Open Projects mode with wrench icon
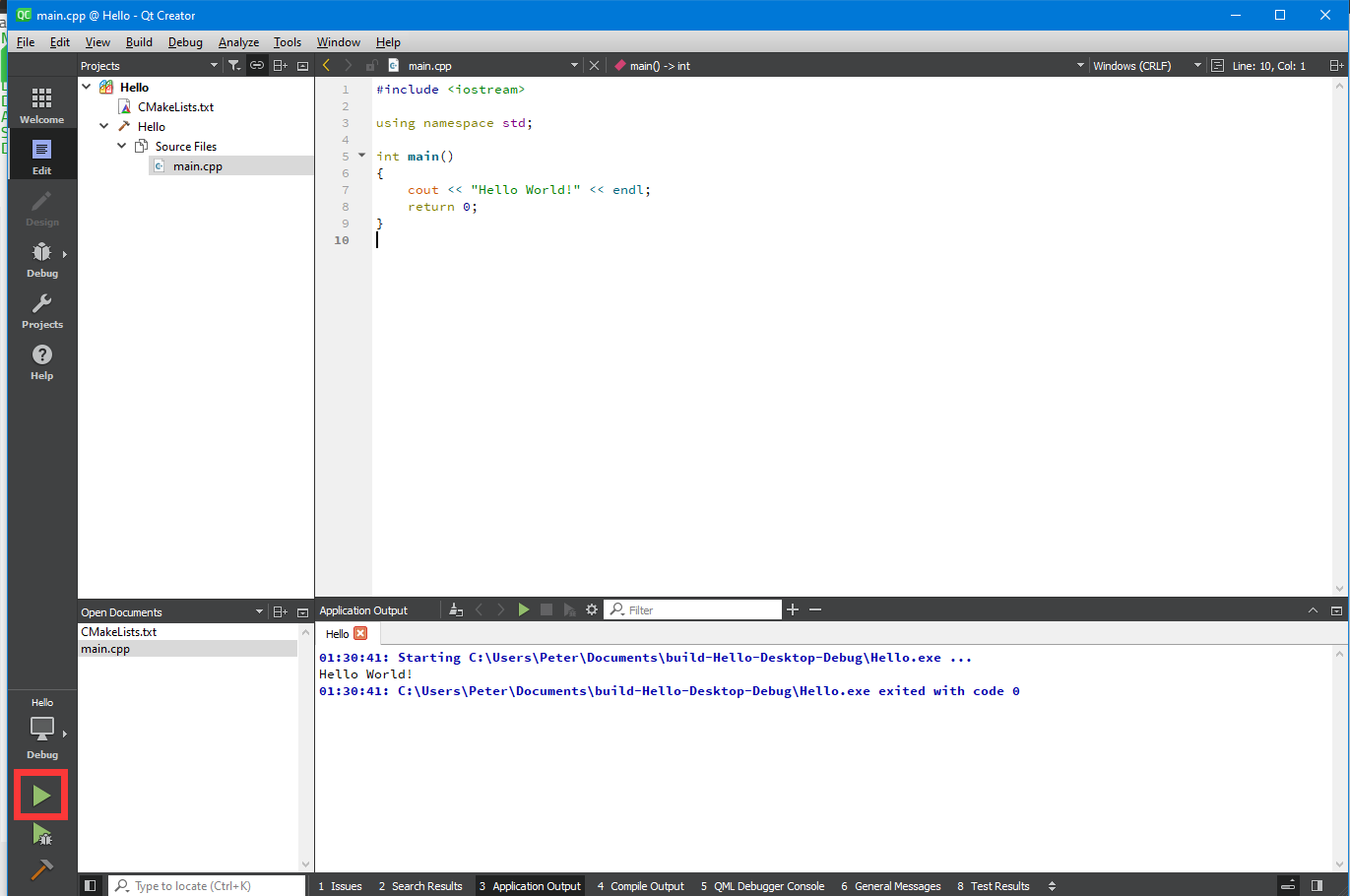The width and height of the screenshot is (1350, 896). [x=41, y=309]
